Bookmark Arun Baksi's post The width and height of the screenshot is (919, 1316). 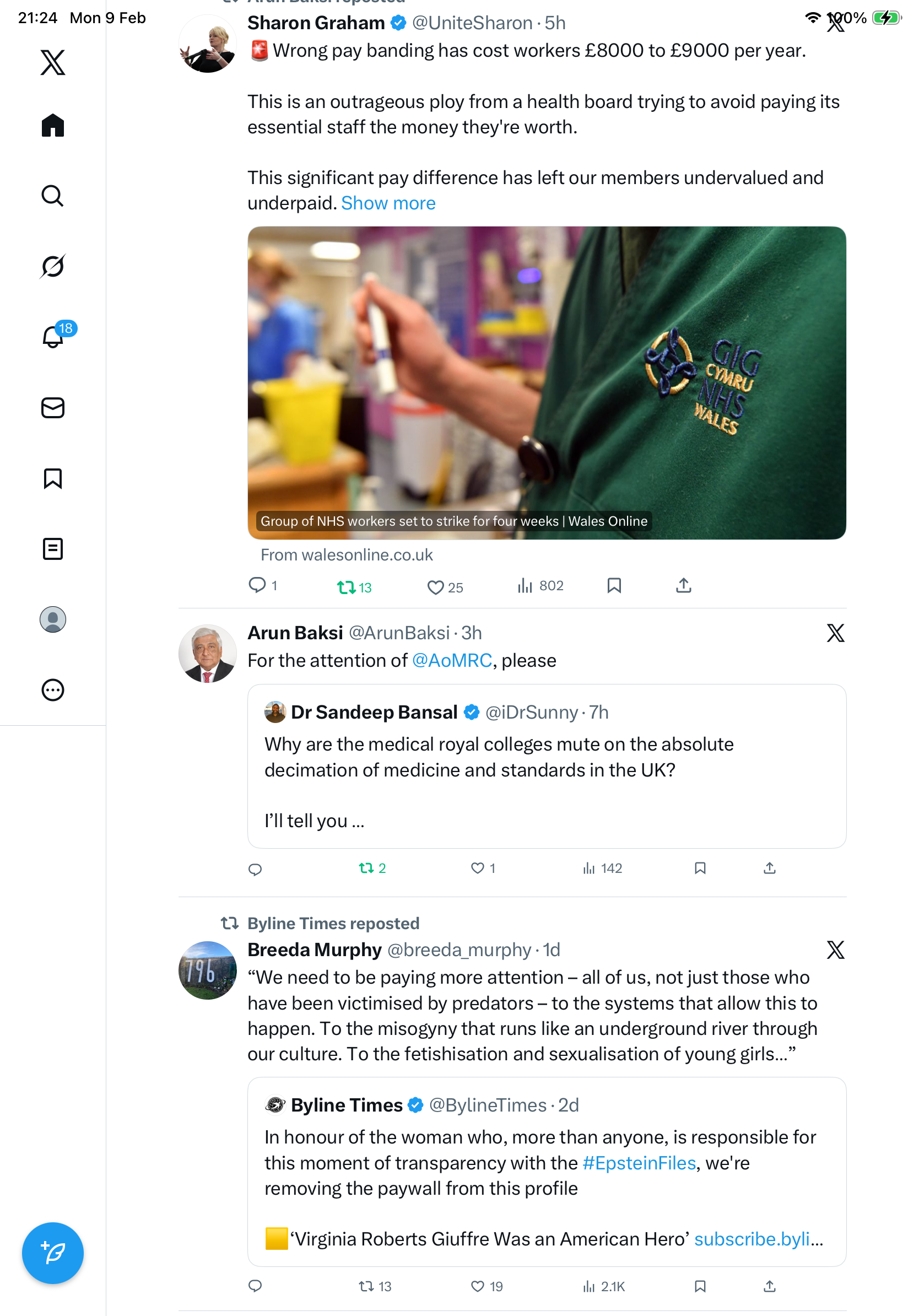700,868
